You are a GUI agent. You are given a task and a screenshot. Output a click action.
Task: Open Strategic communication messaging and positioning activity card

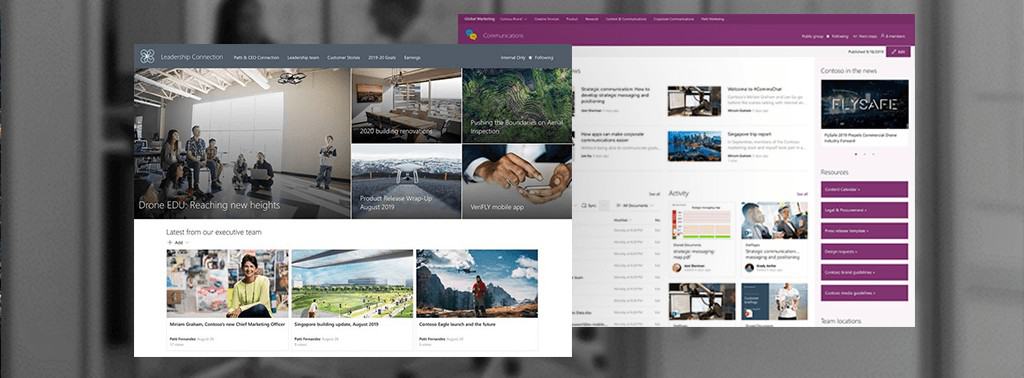pyautogui.click(x=775, y=238)
